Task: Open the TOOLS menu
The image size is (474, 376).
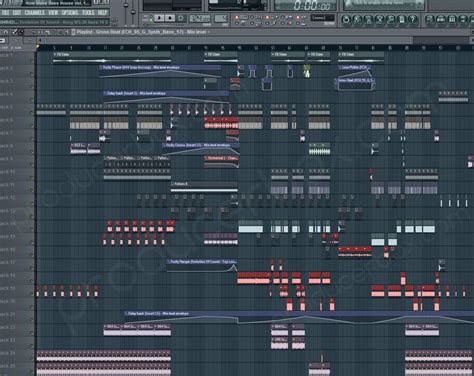Action: (88, 13)
